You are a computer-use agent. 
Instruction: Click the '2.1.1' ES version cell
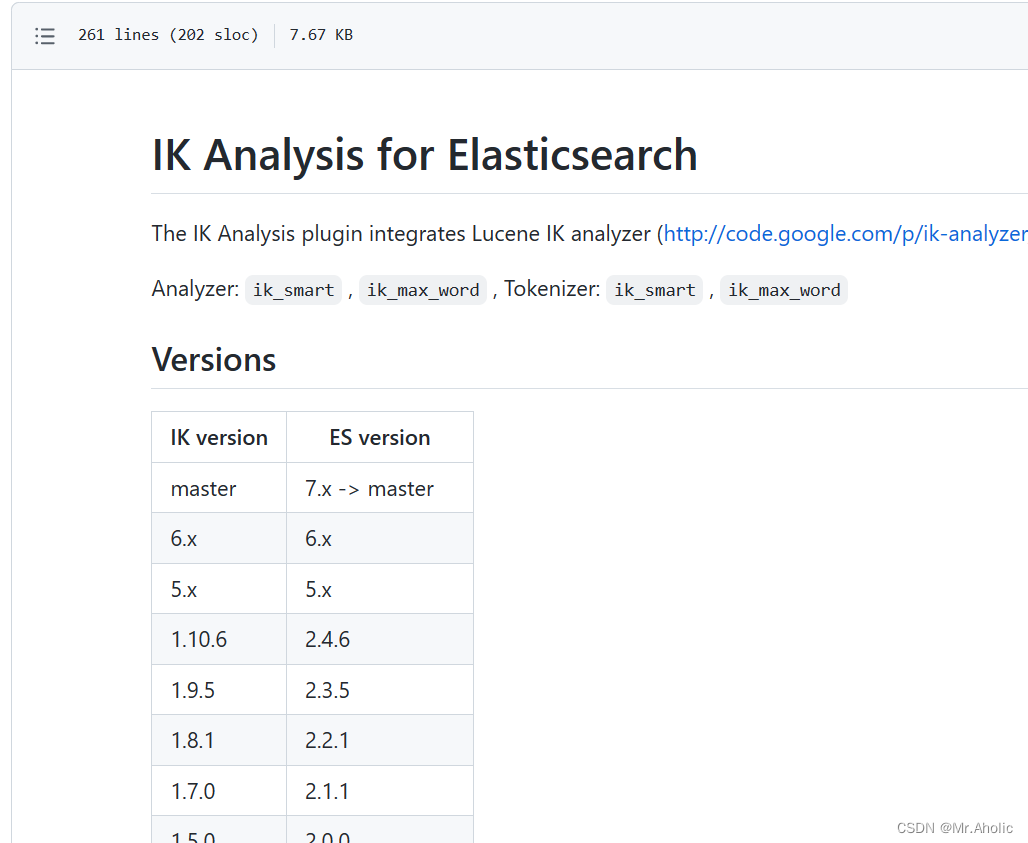[380, 791]
